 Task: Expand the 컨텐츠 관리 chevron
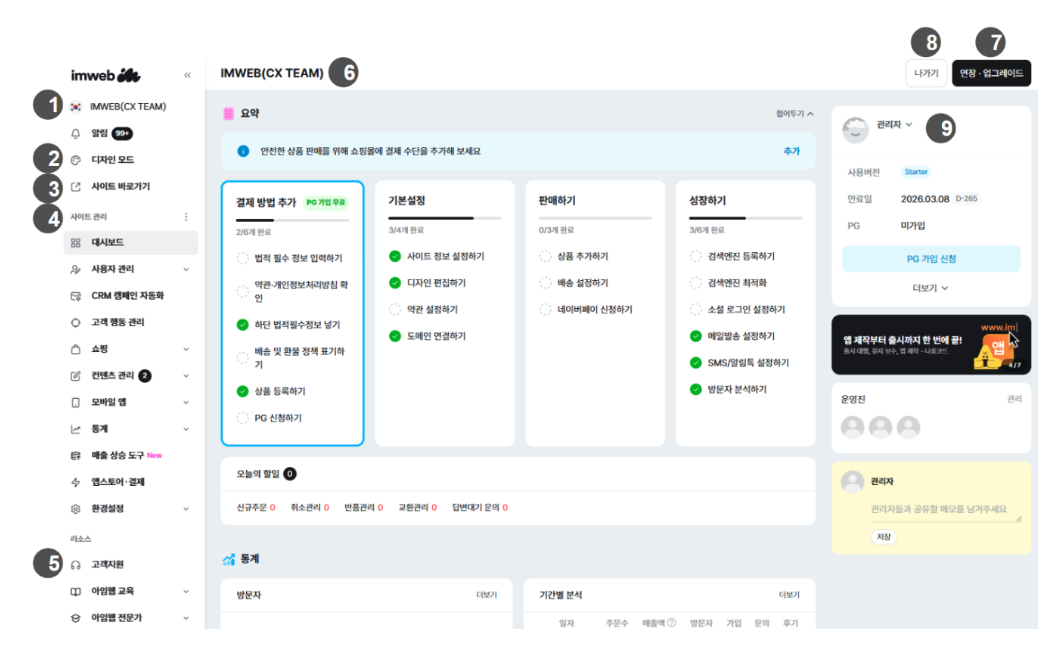pos(186,376)
